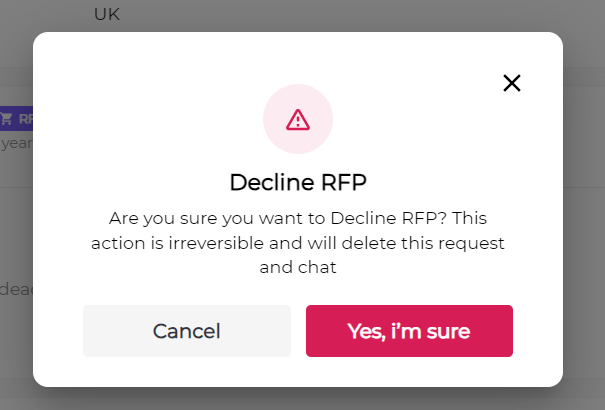Screen dimensions: 605x410
Task: Select the purple RFP badge at left
Action: (x=17, y=118)
